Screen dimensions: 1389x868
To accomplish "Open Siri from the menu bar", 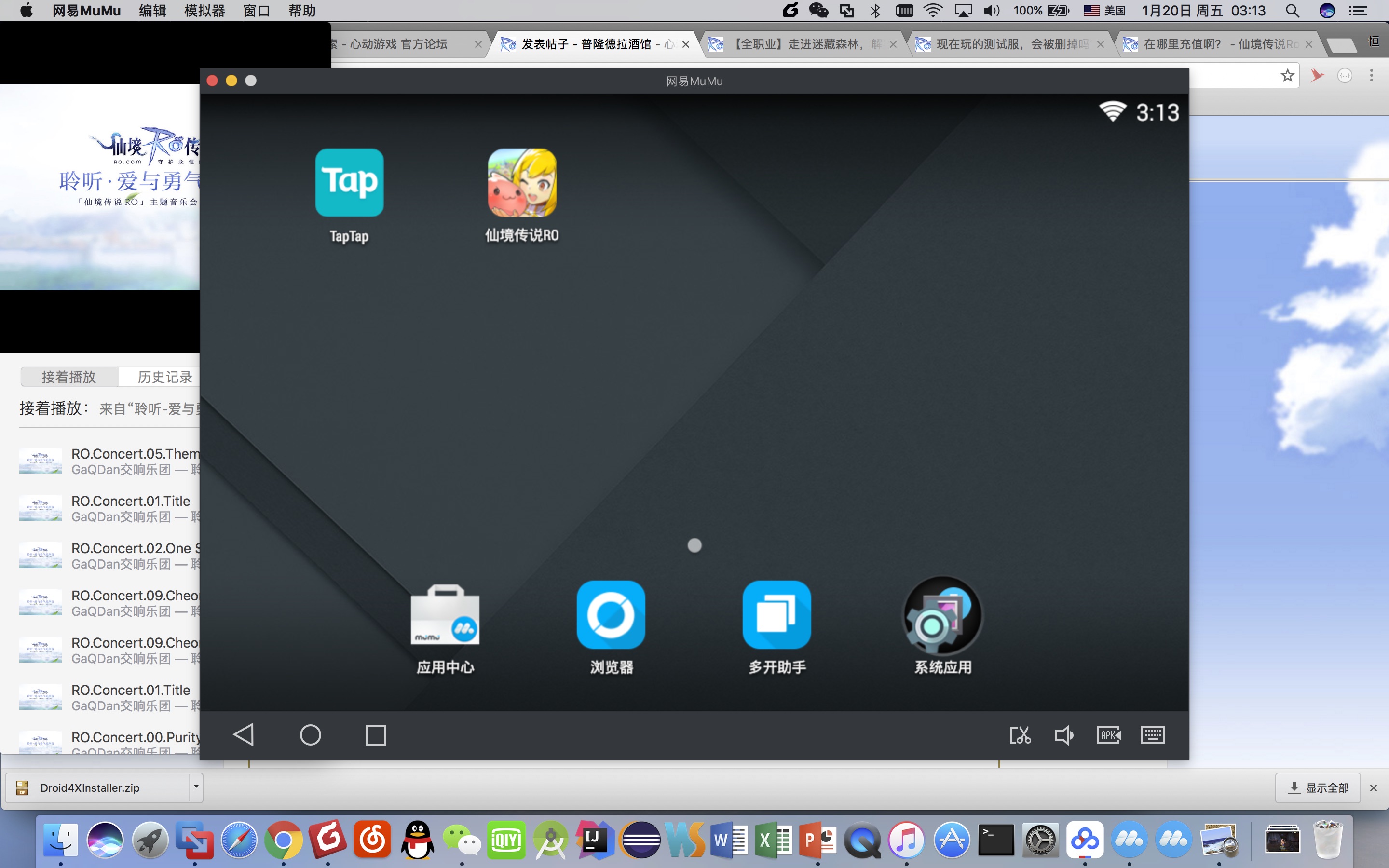I will point(1327,10).
